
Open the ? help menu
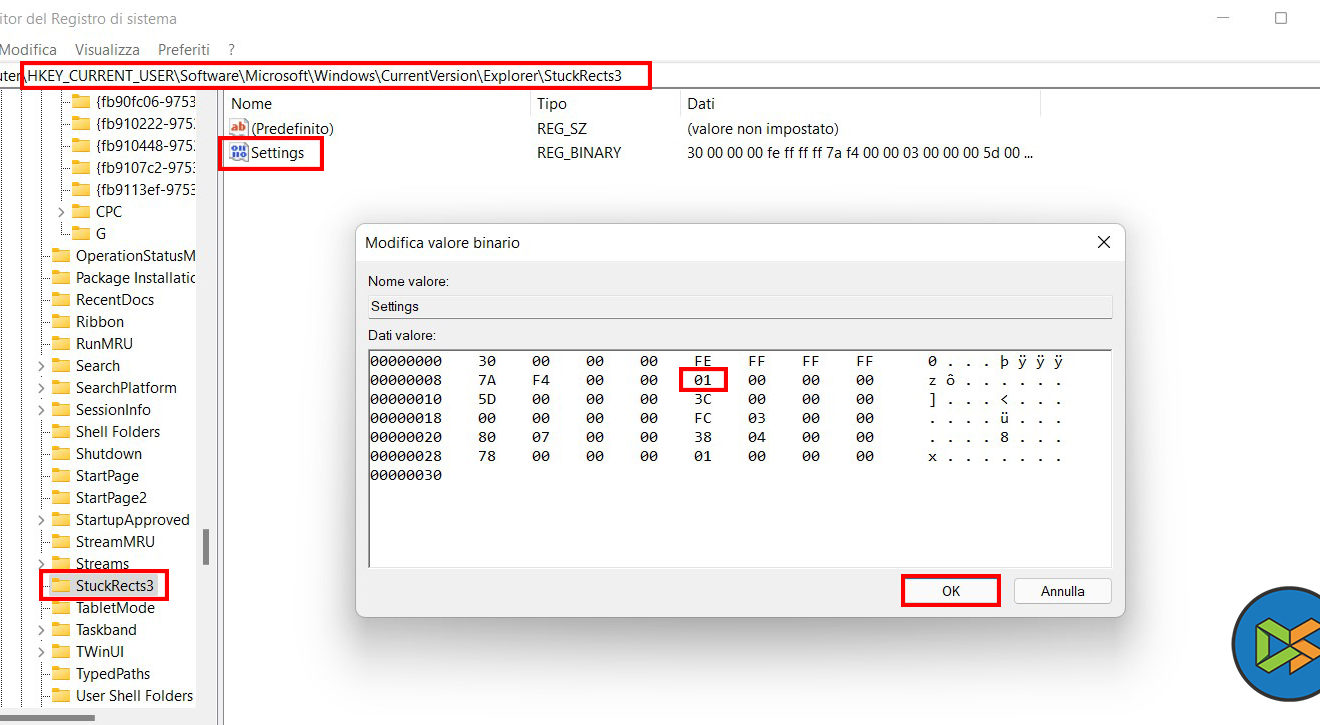(x=231, y=49)
